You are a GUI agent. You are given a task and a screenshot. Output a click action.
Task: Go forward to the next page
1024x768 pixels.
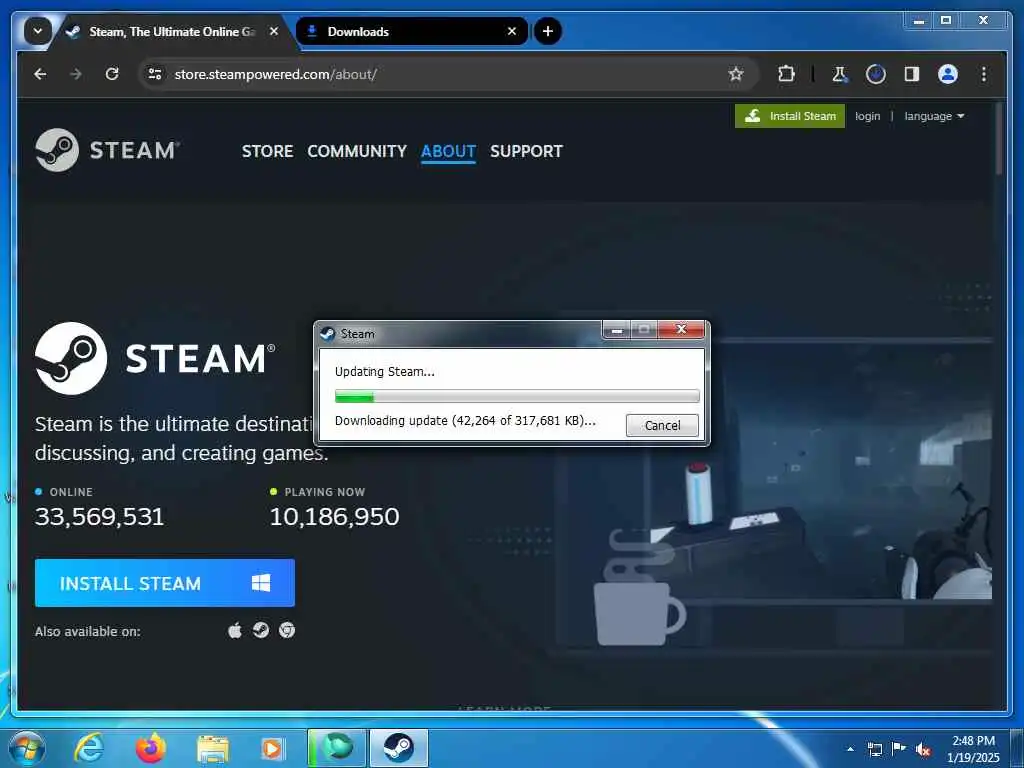(76, 74)
